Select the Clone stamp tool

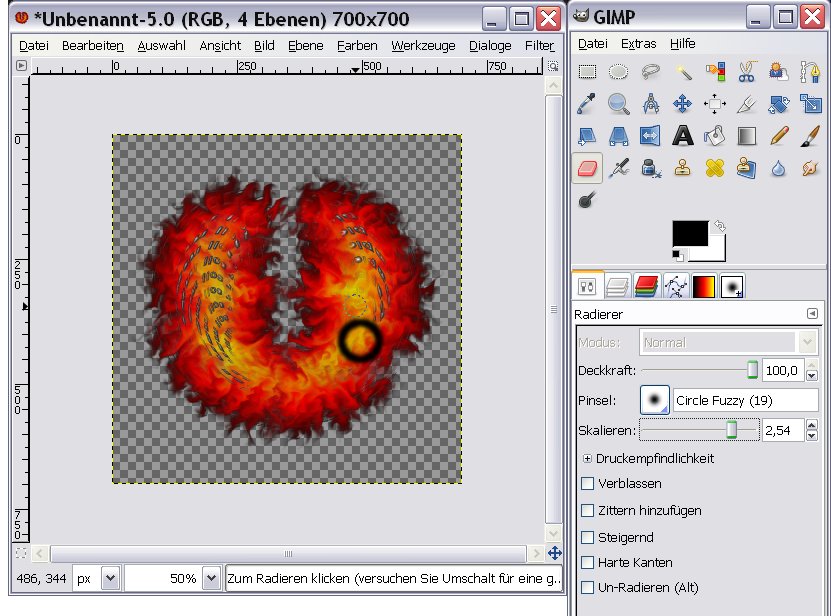pos(683,169)
